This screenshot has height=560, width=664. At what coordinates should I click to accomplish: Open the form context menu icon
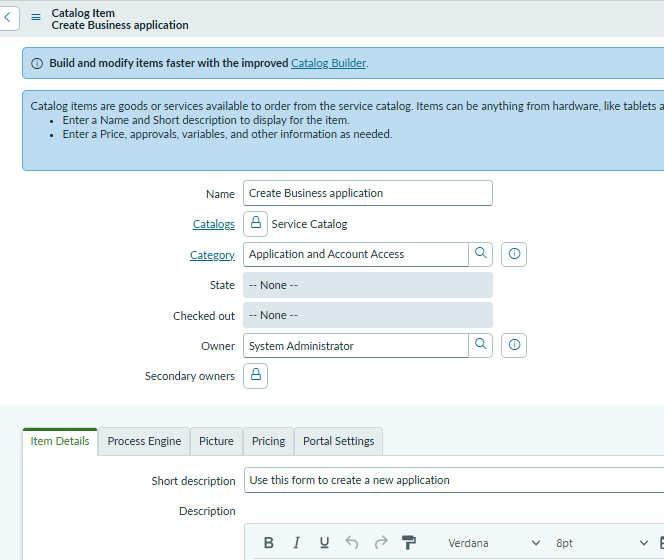pyautogui.click(x=36, y=18)
